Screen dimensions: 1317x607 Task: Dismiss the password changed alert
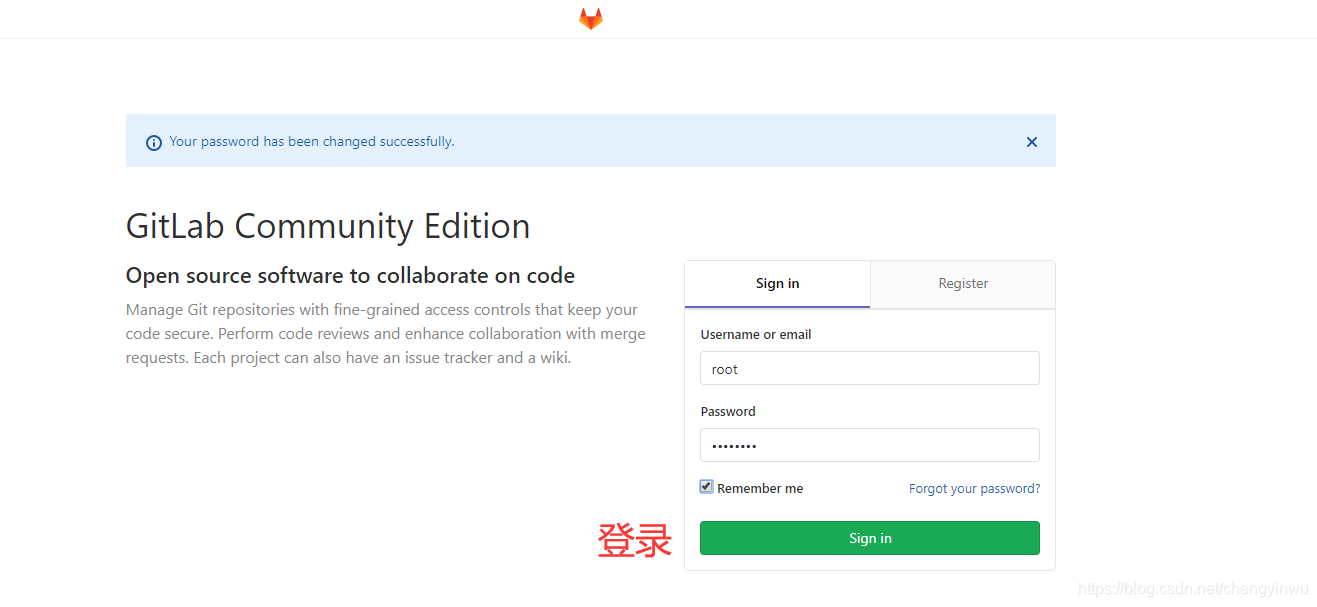(x=1032, y=142)
